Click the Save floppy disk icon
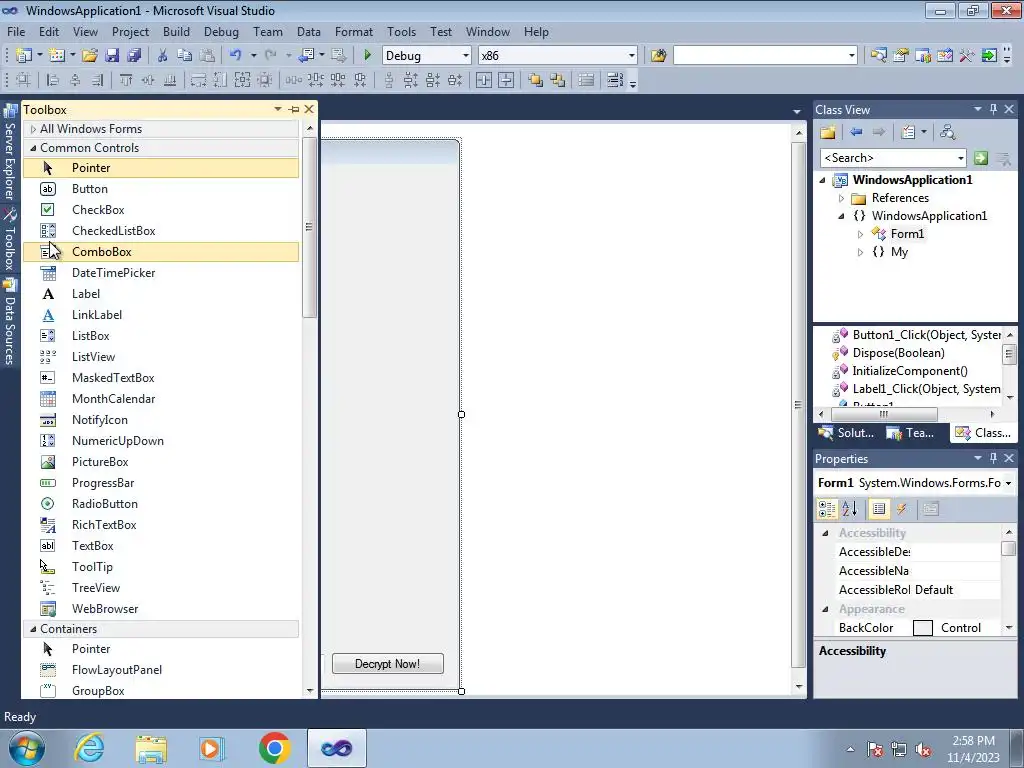 click(112, 56)
